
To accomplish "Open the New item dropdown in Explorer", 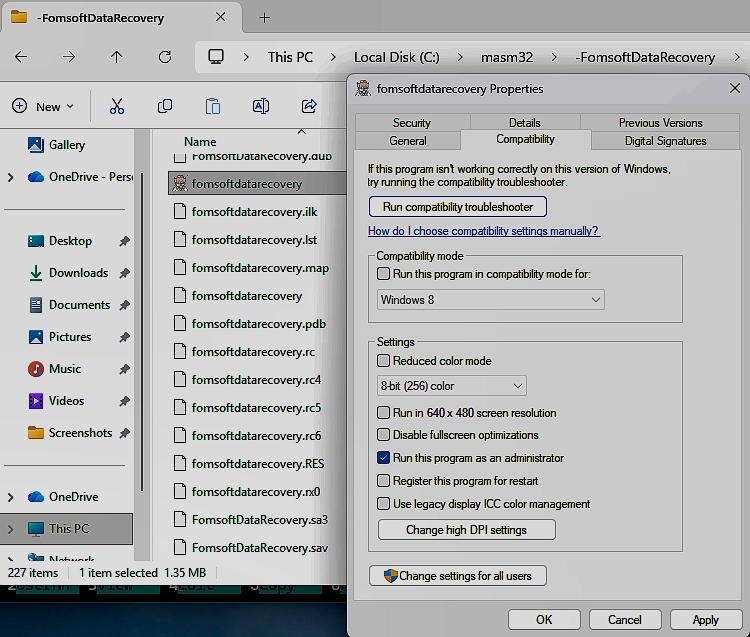I will 43,106.
